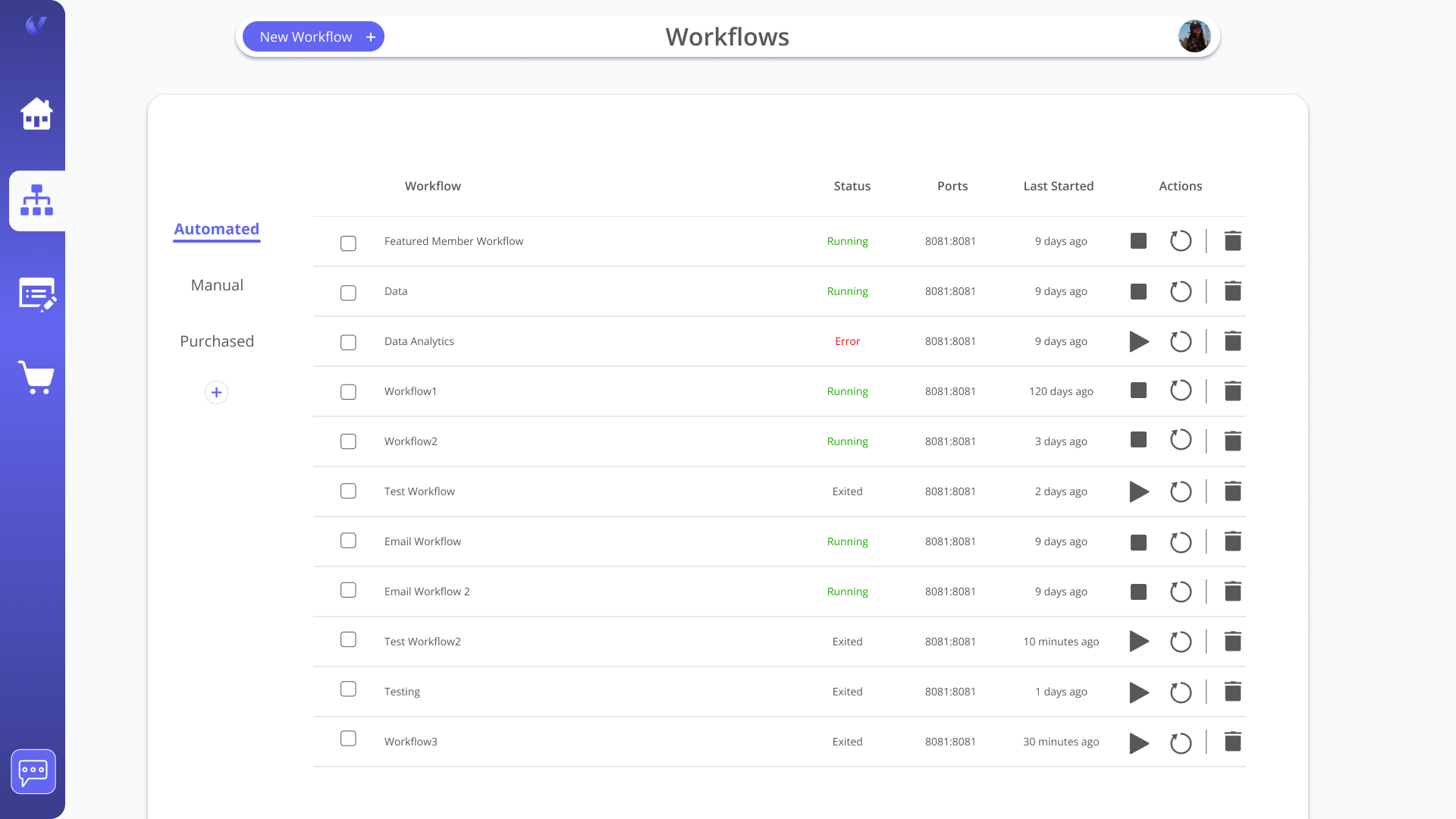This screenshot has width=1456, height=819.
Task: Restart Email Workflow 2
Action: [x=1181, y=591]
